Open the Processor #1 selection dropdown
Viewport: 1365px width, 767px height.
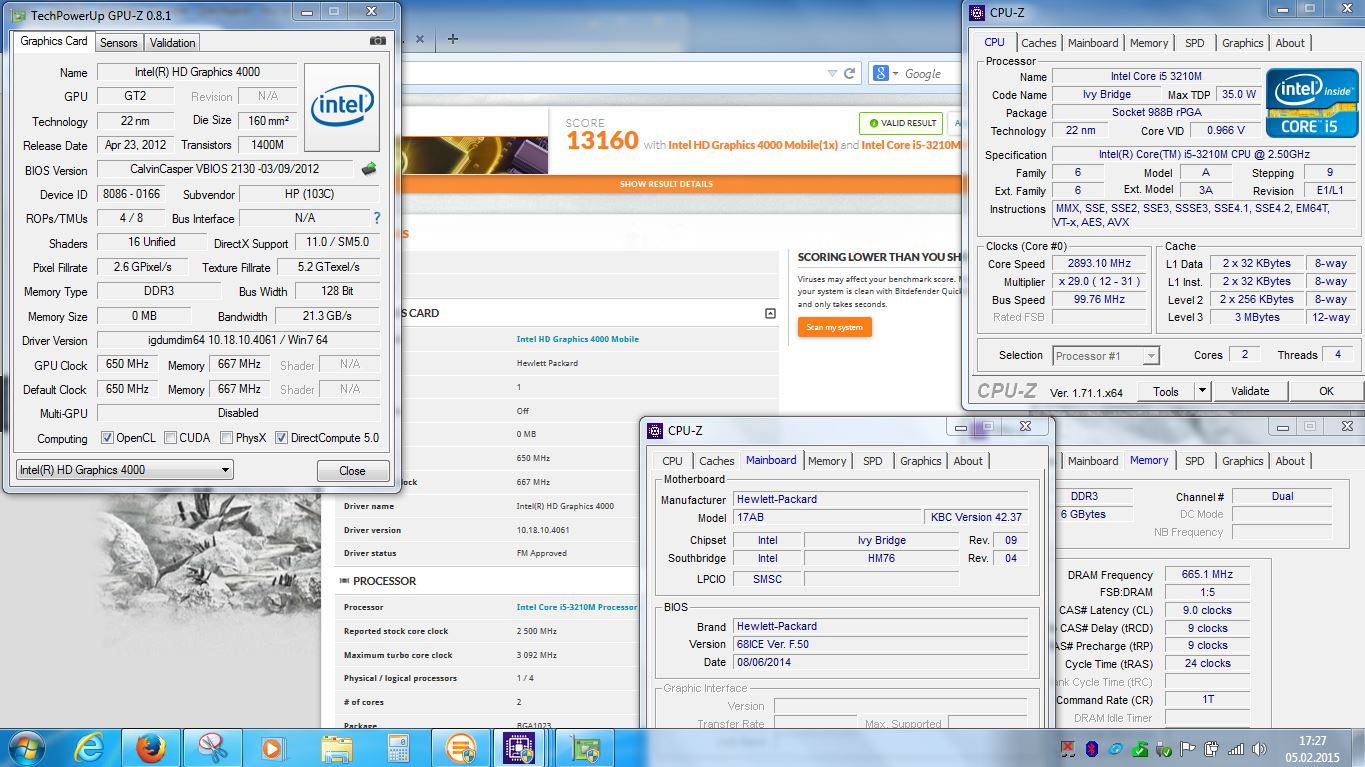click(1106, 356)
